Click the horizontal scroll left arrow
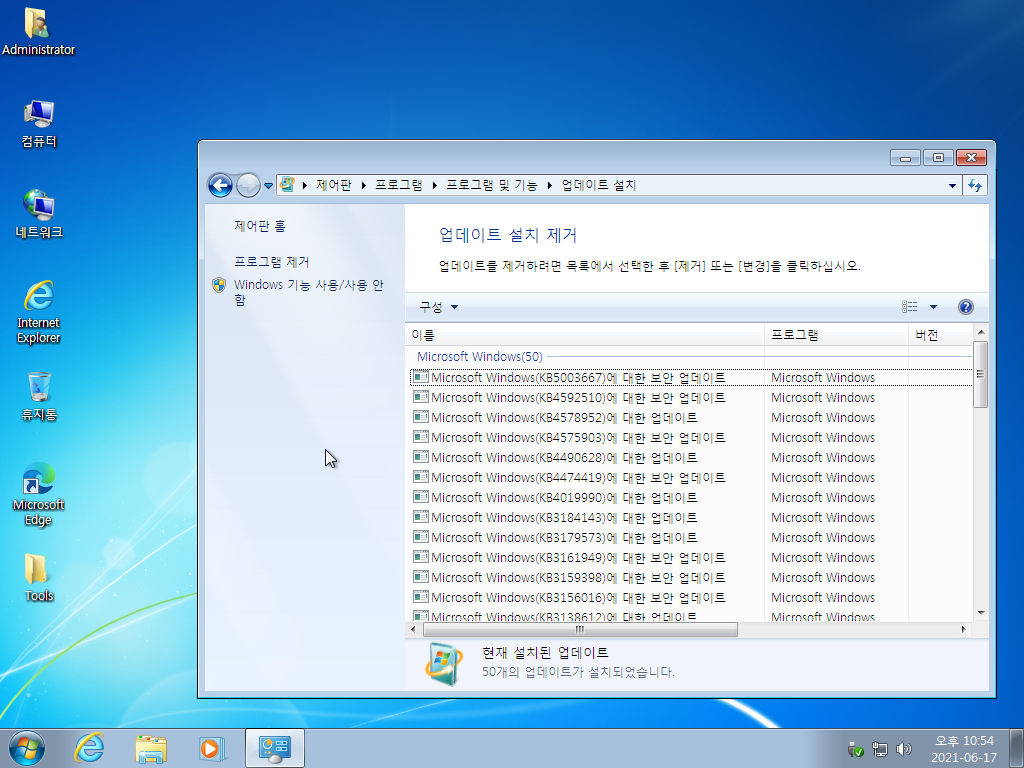This screenshot has width=1024, height=768. [413, 630]
